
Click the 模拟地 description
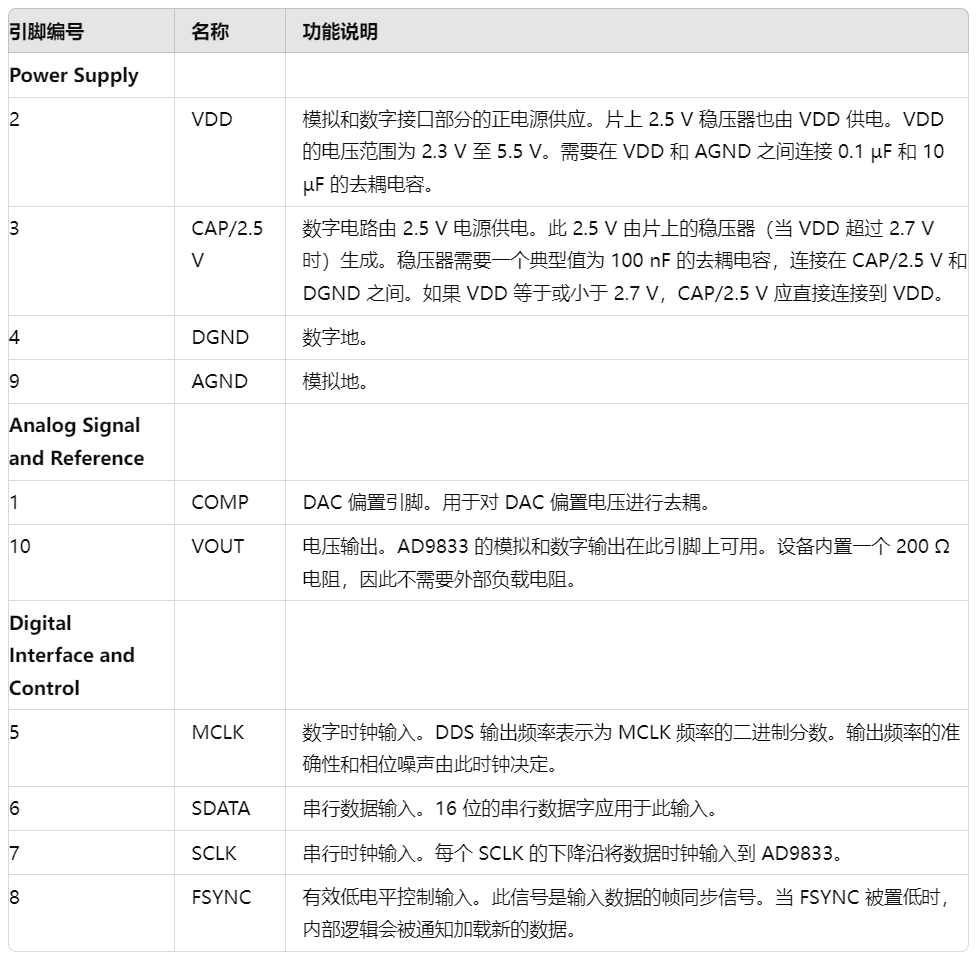pyautogui.click(x=335, y=381)
